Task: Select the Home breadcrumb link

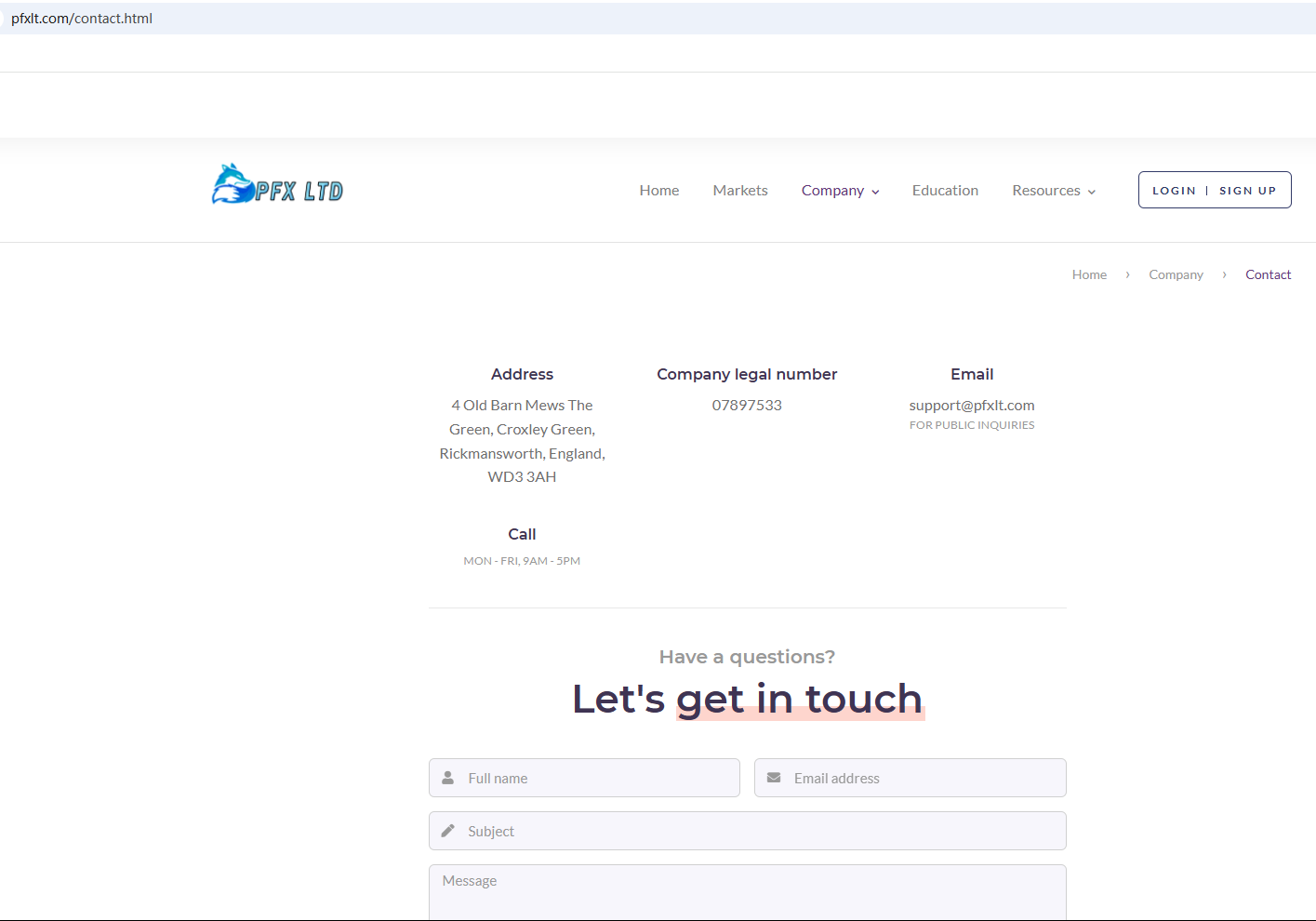Action: coord(1089,274)
